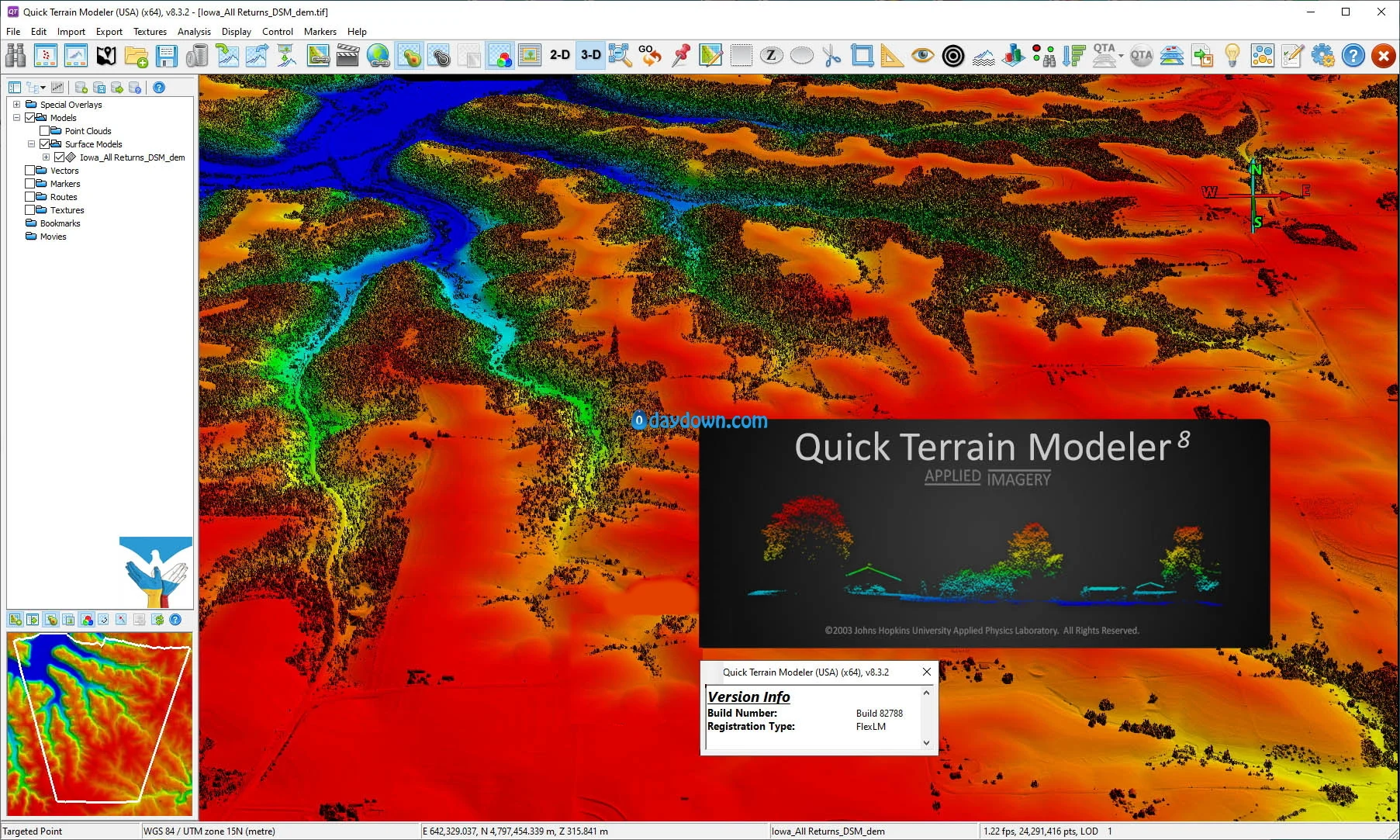Collapse the Surface Models tree node
1400x840 pixels.
[32, 144]
